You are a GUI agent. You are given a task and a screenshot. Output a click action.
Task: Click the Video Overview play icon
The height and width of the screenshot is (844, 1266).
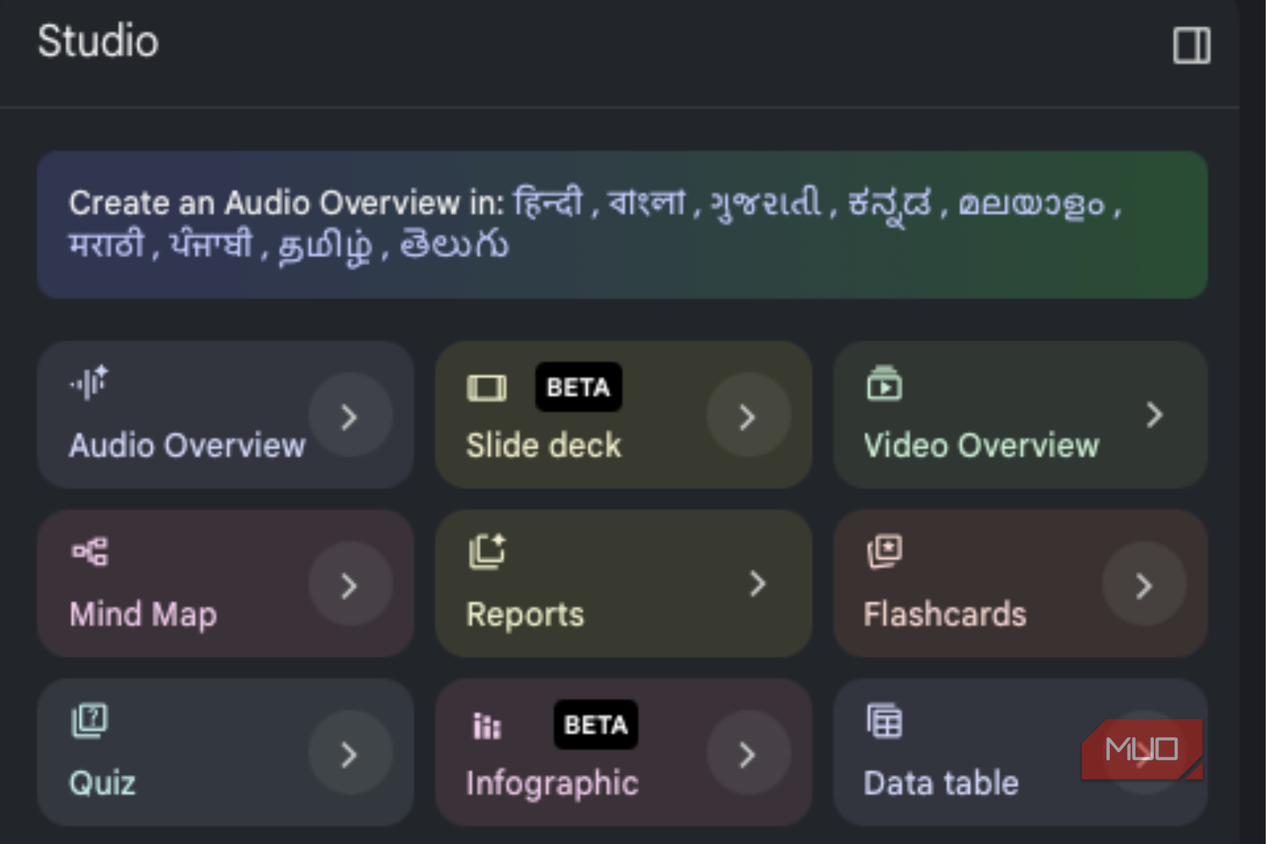click(x=884, y=384)
